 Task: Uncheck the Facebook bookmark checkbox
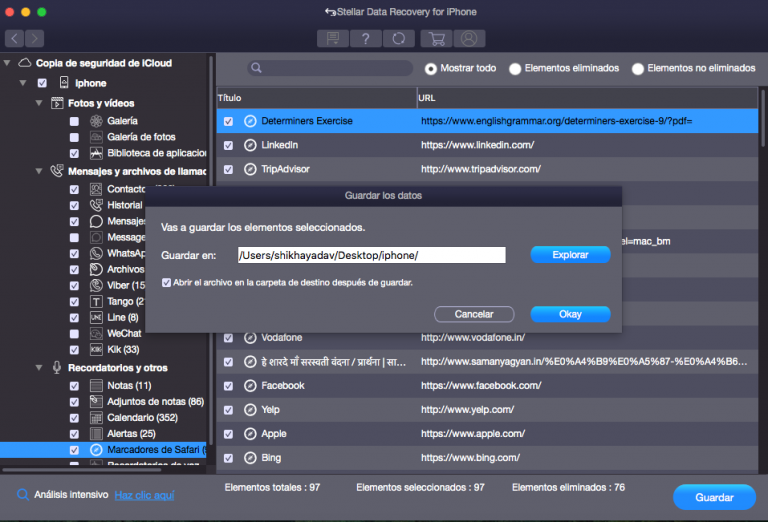point(228,386)
